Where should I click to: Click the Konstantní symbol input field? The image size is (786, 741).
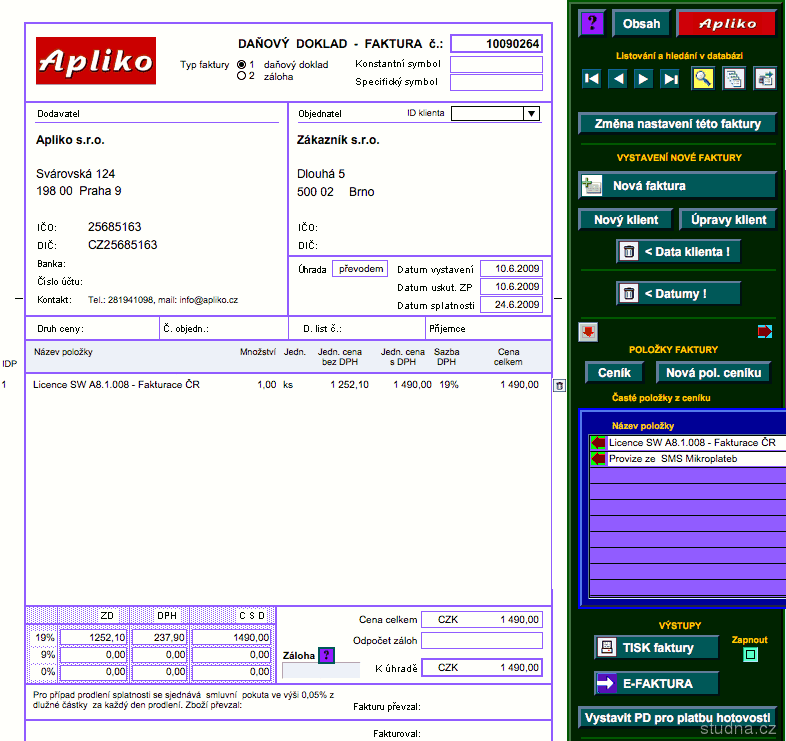coord(496,64)
